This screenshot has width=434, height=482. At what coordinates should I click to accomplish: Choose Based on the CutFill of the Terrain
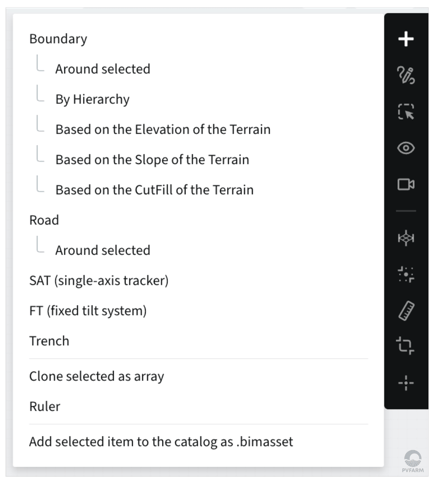154,190
